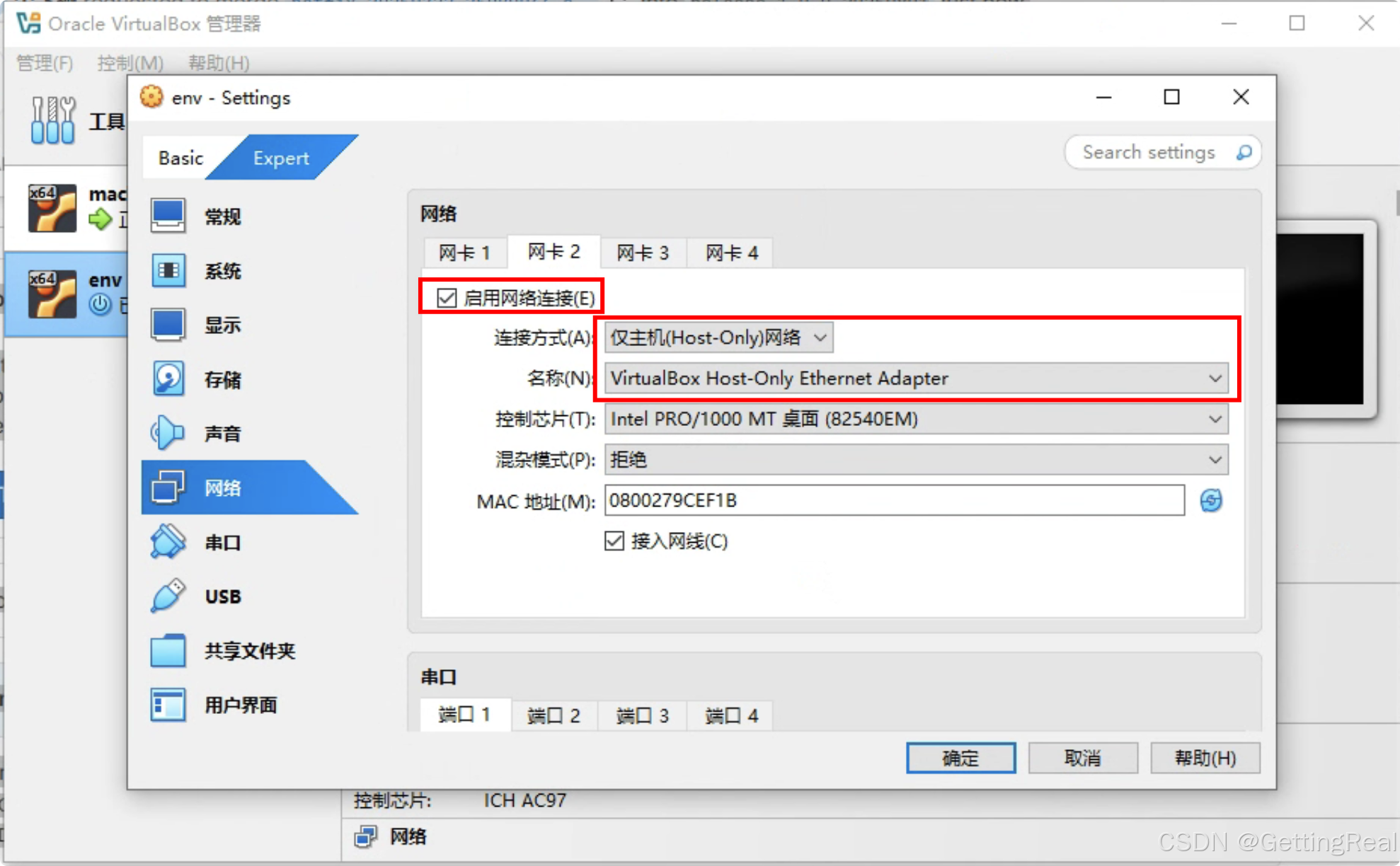
Task: Select the 网络 network icon in sidebar
Action: (x=168, y=487)
